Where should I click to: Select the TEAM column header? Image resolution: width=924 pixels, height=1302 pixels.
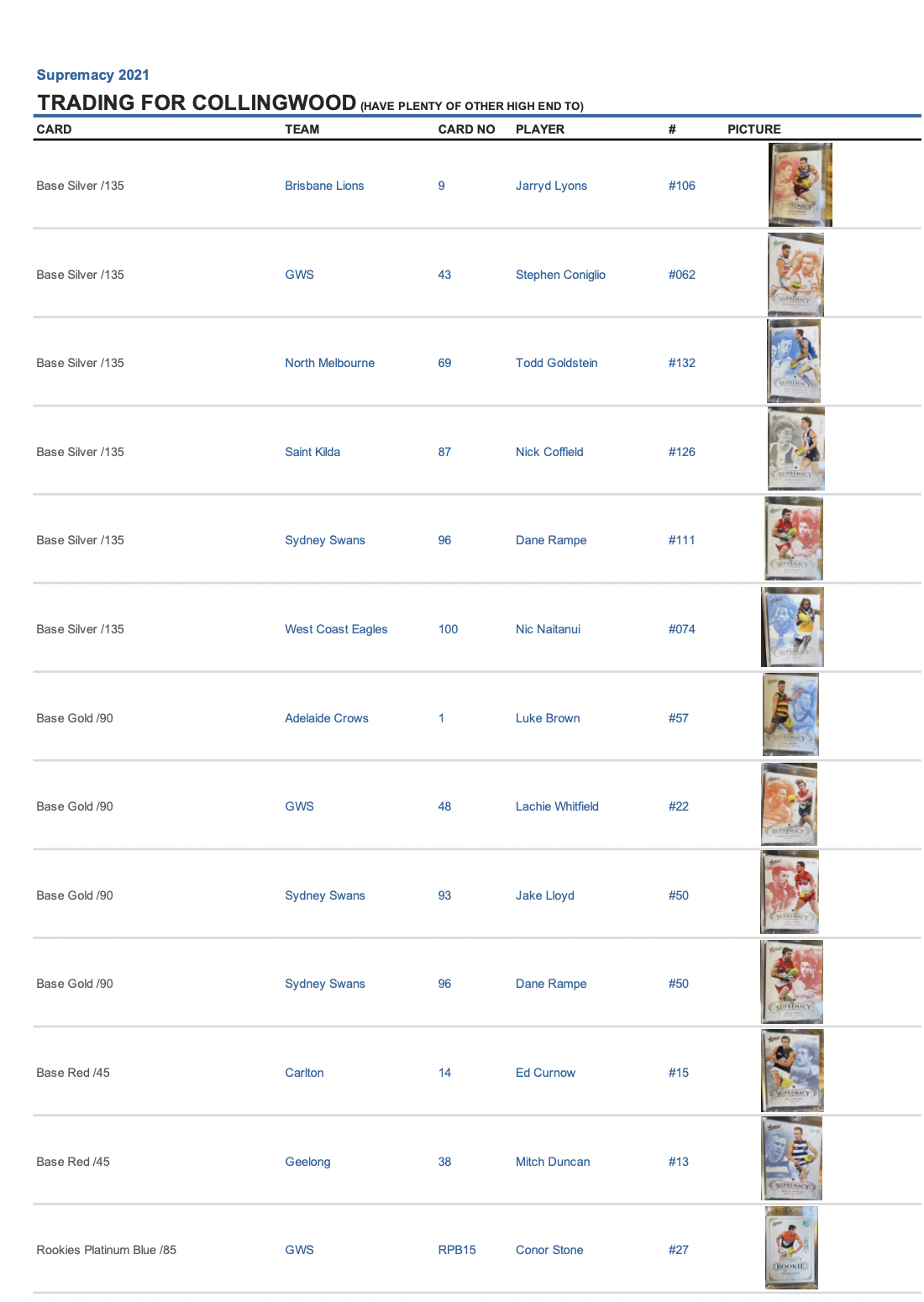[302, 129]
